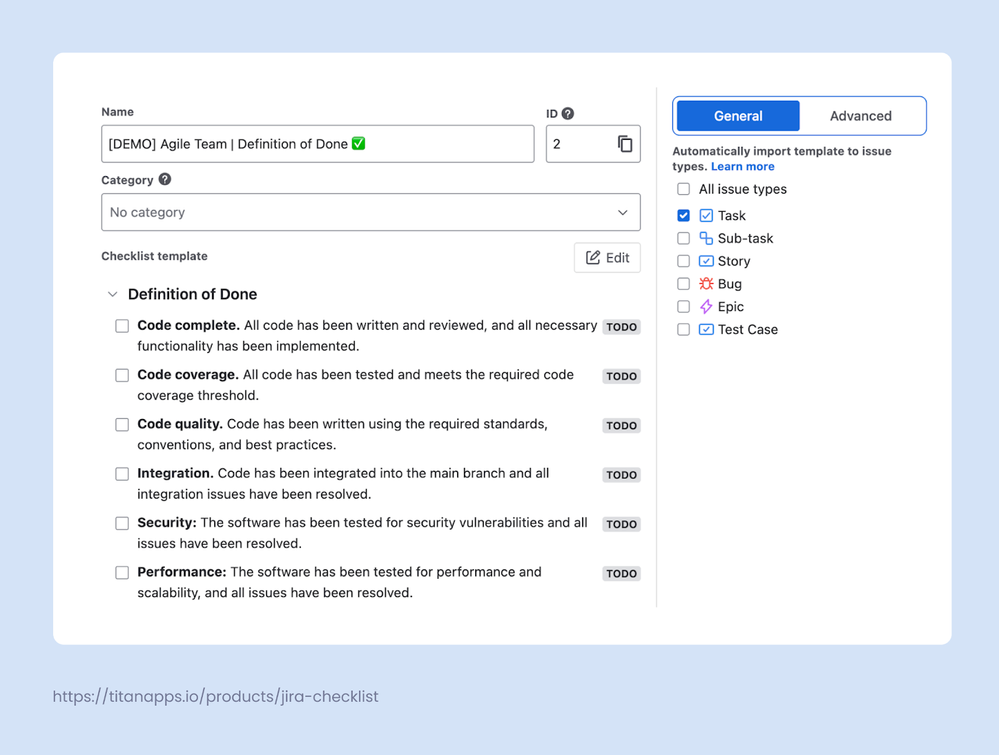Click the All issue types label
Viewport: 999px width, 755px height.
(742, 189)
